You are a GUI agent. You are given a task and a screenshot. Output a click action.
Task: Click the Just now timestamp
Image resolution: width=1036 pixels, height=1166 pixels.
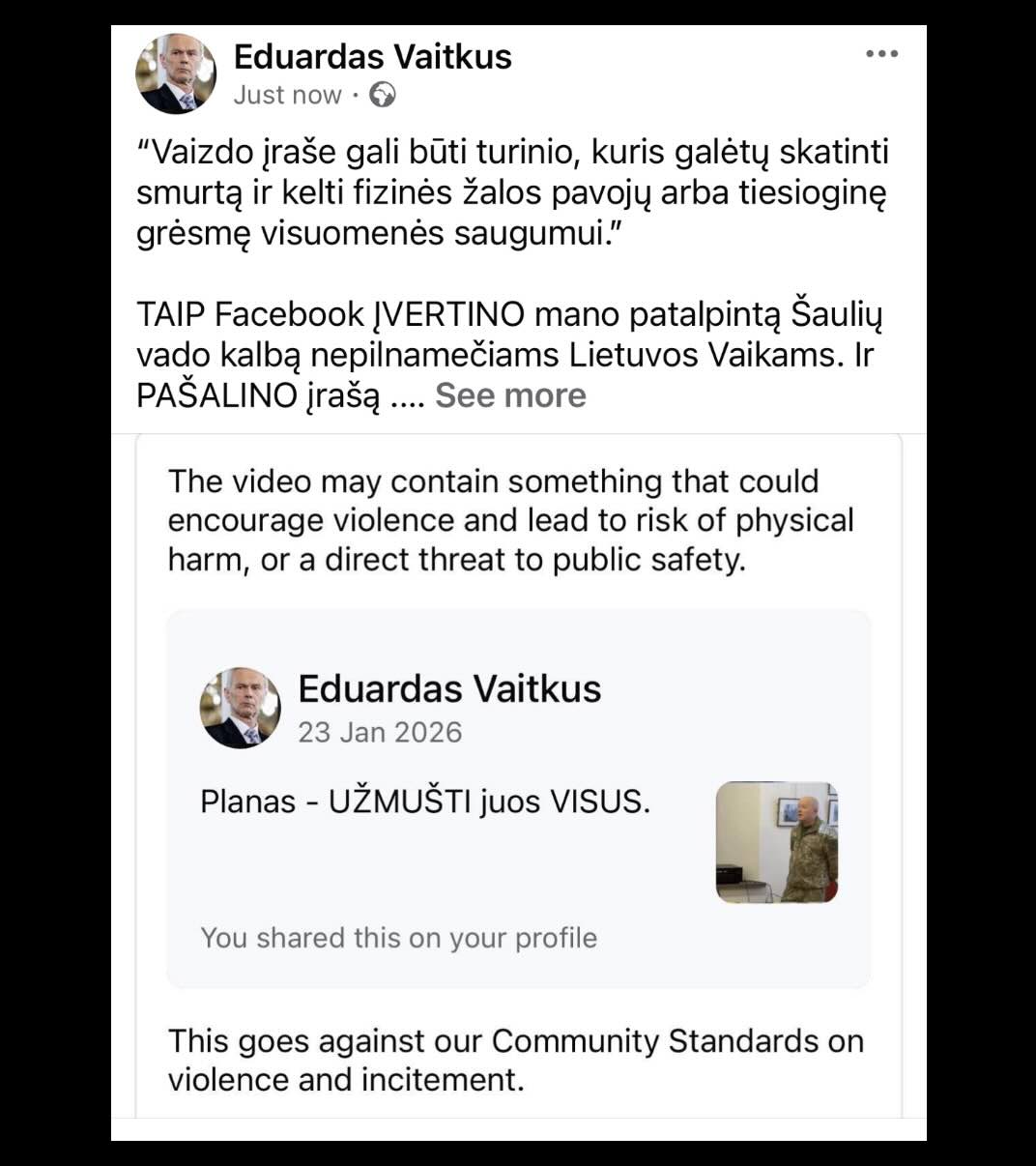(287, 95)
